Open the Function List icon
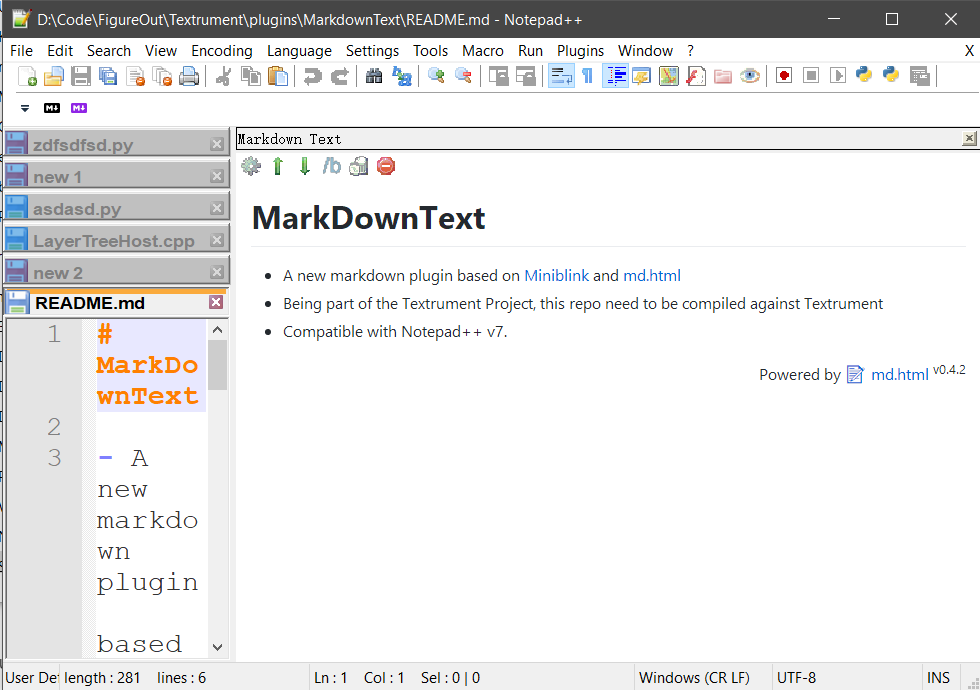Screen dimensions: 980x690 pos(696,76)
